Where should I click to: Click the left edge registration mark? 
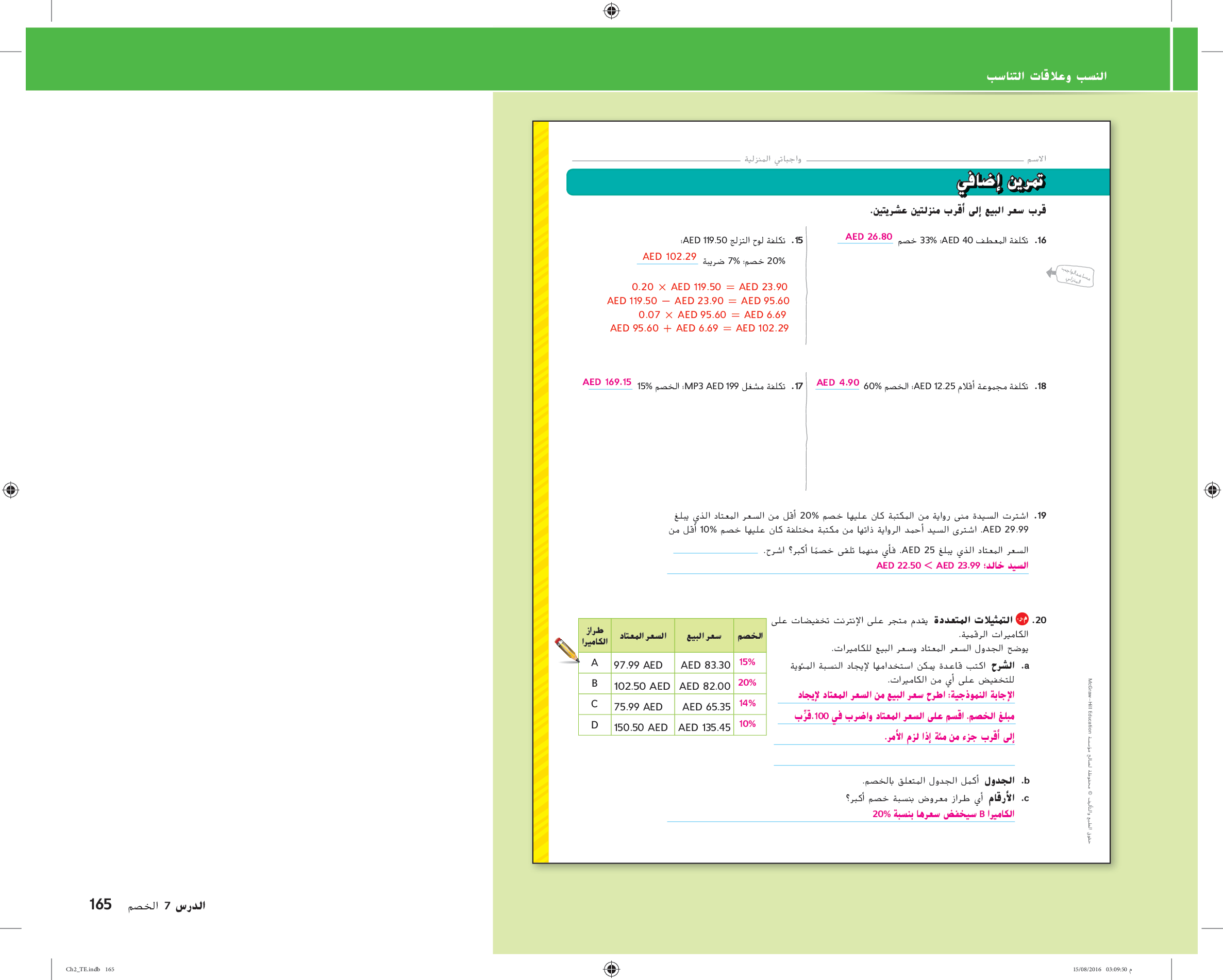[x=11, y=490]
